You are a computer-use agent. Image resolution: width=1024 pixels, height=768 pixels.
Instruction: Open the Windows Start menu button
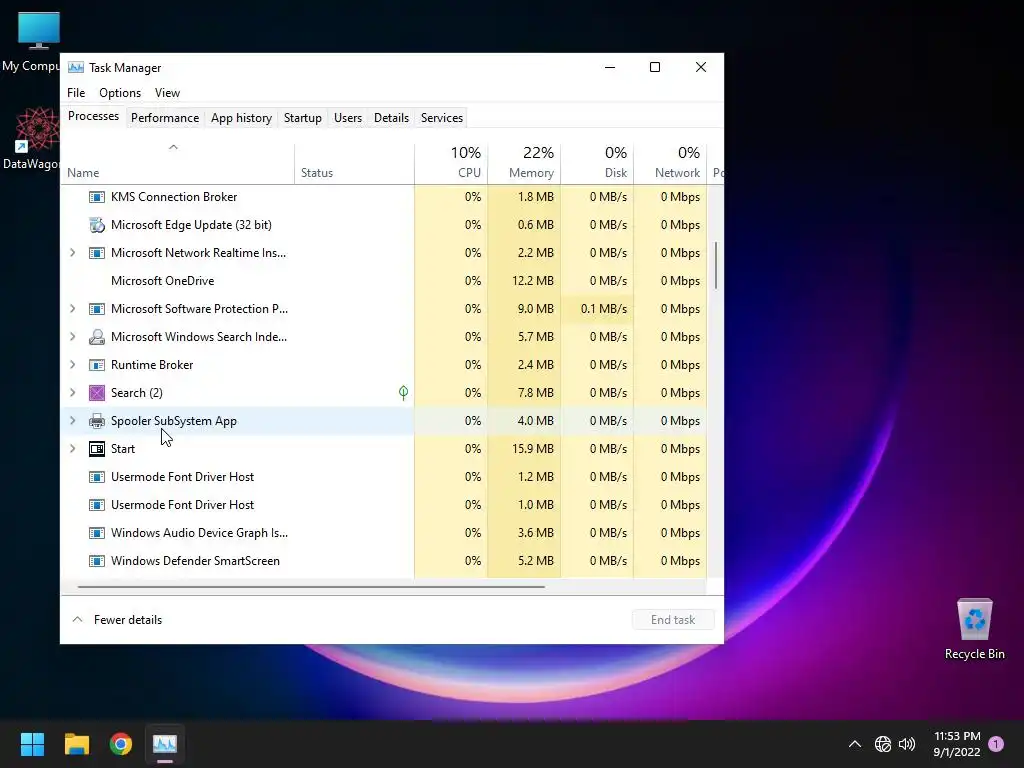point(32,744)
